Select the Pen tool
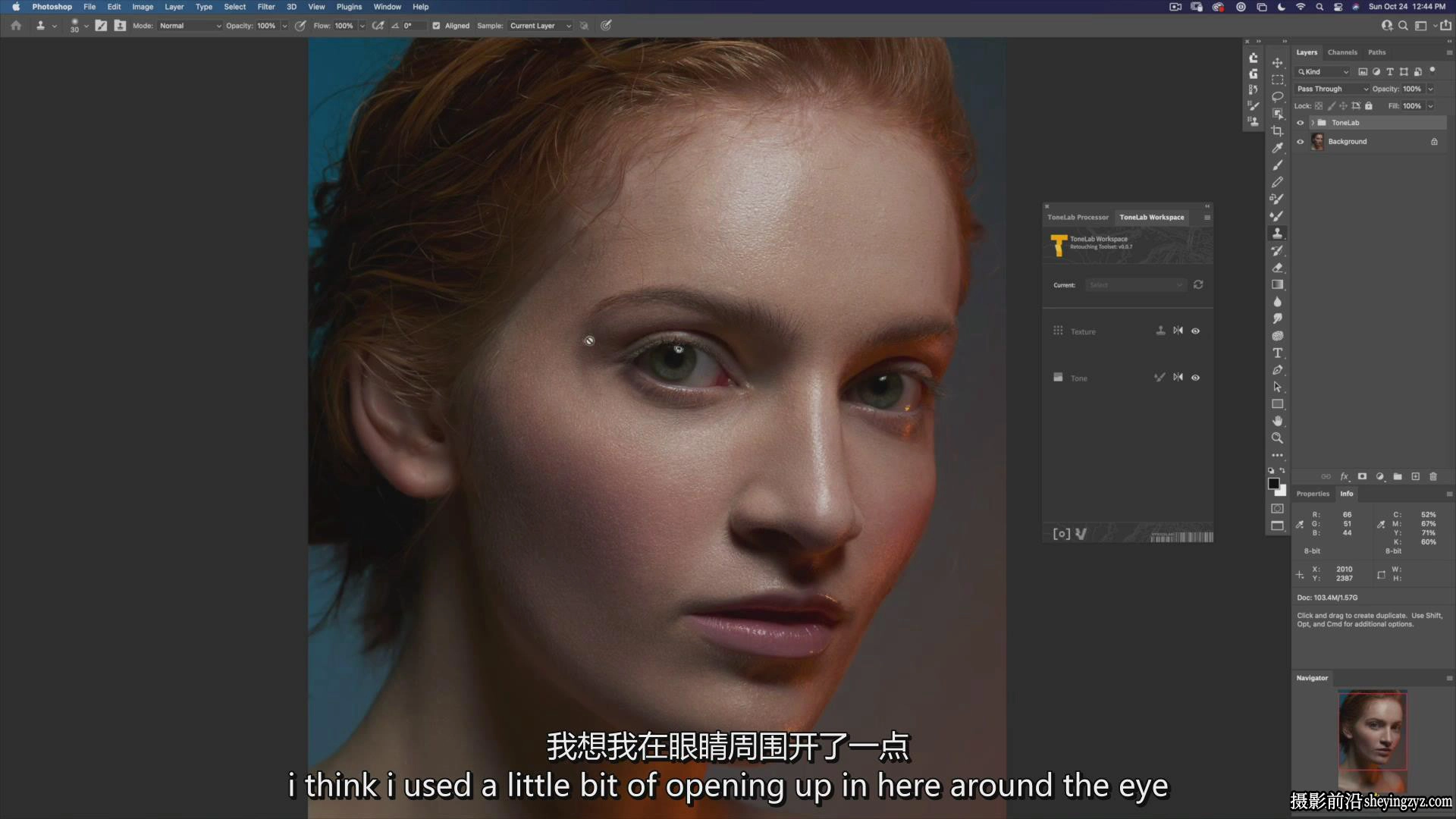Screen dimensions: 1456x819 coord(1278,370)
